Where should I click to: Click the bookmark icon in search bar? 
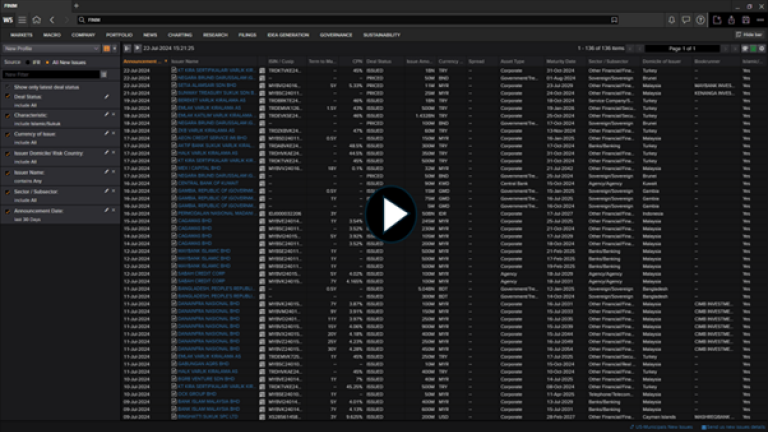[613, 19]
